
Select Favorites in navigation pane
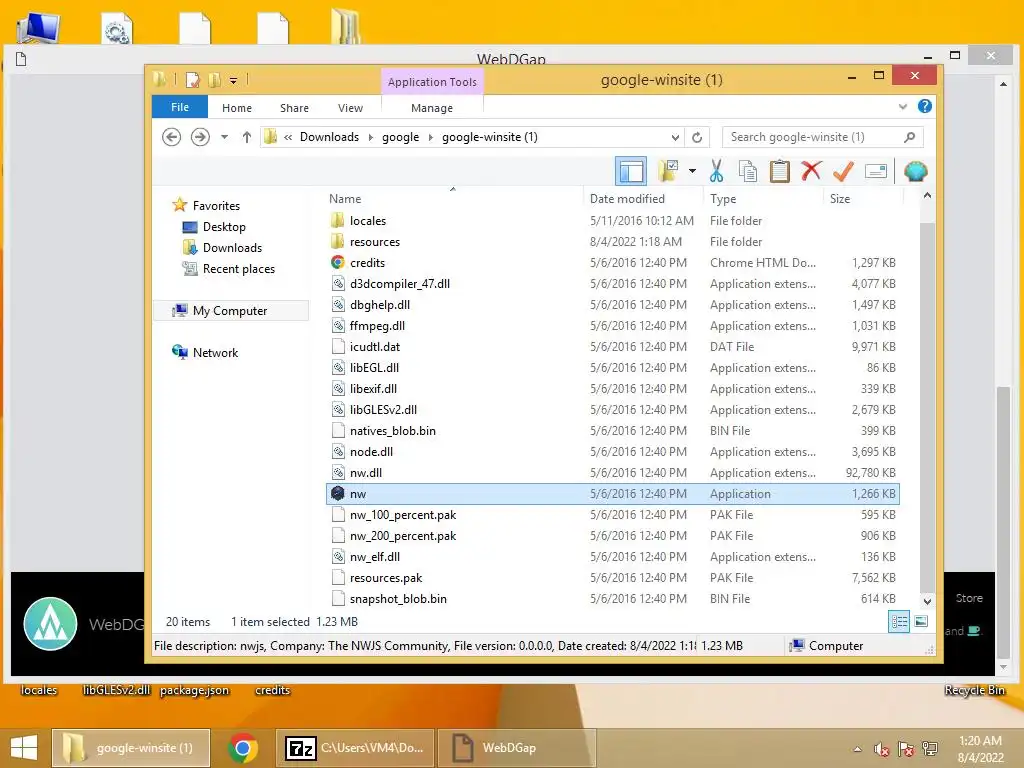click(x=216, y=206)
